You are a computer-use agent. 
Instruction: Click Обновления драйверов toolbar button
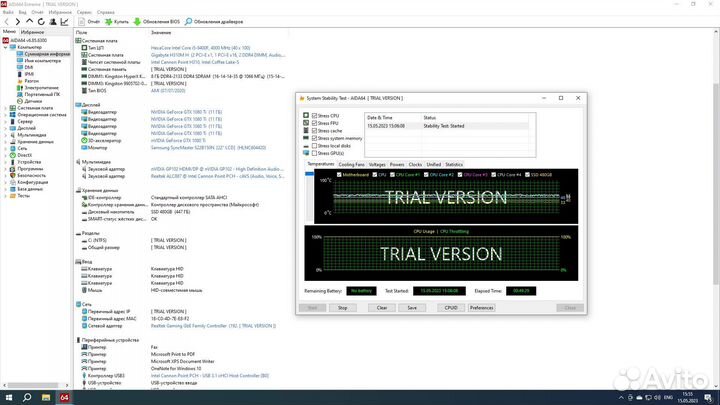pyautogui.click(x=214, y=22)
